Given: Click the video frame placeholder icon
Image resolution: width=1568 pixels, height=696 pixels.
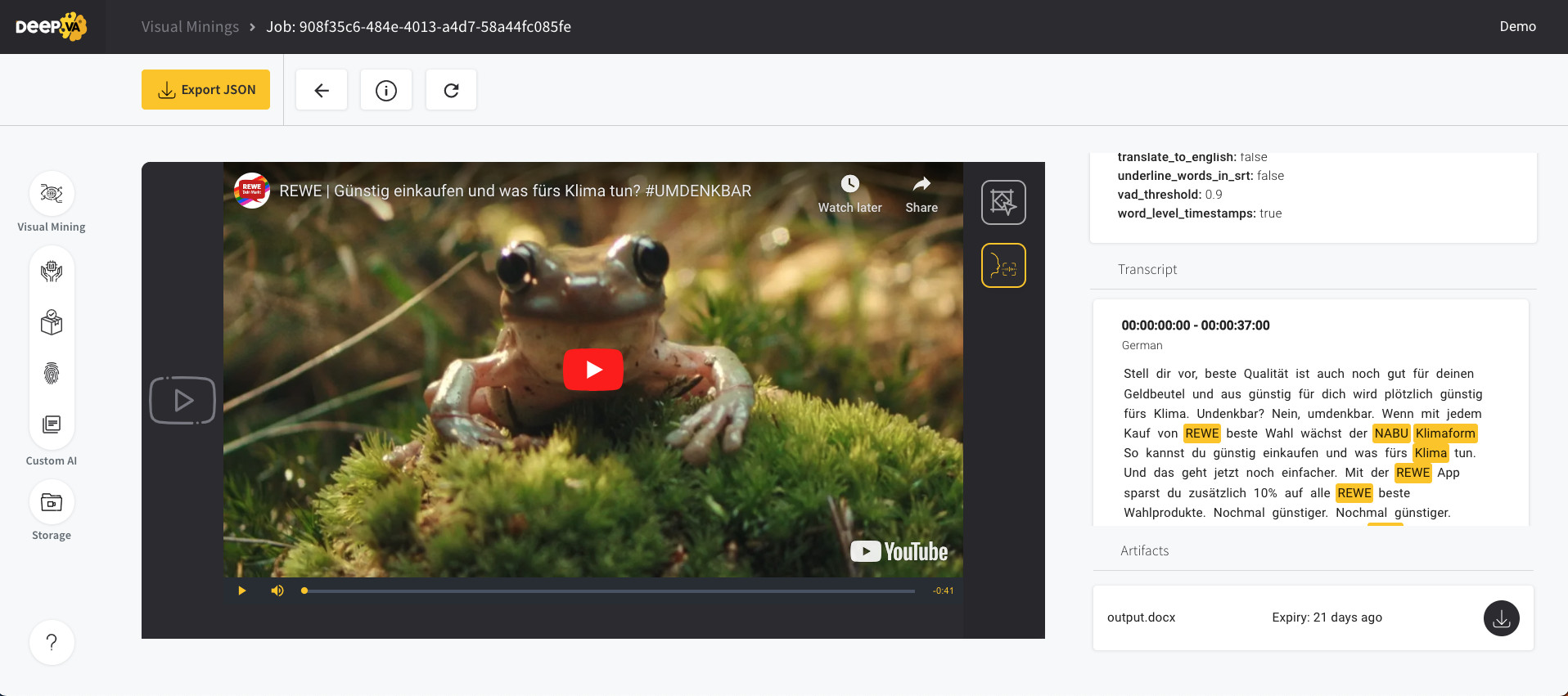Looking at the screenshot, I should point(182,400).
